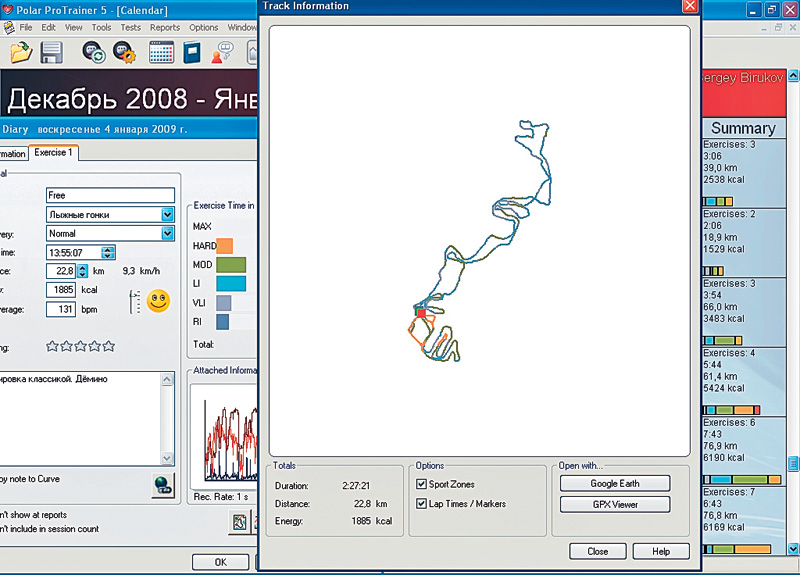Toggle Sport Zones checkbox
The image size is (800, 575).
pyautogui.click(x=421, y=484)
